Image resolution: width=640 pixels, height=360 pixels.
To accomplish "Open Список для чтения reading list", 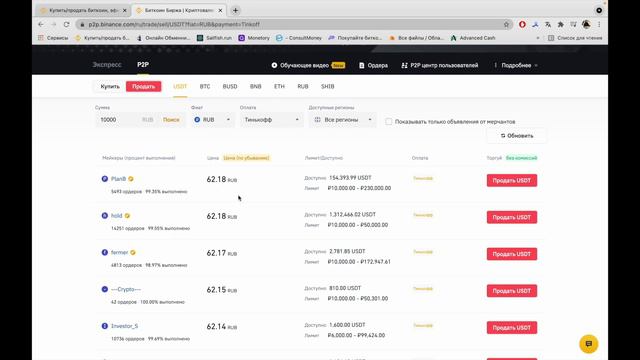I will 575,38.
